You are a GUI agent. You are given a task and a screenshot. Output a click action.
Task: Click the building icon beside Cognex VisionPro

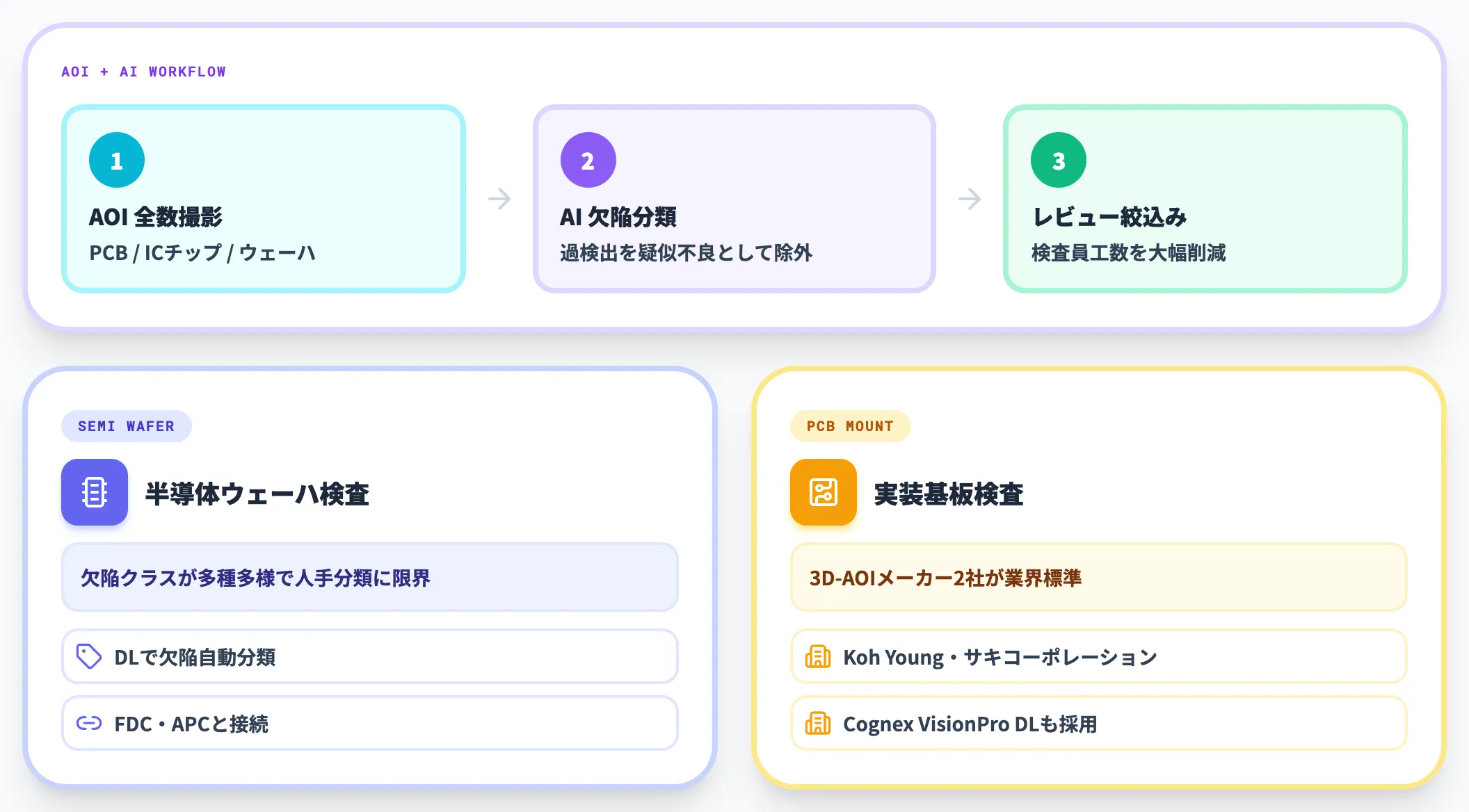818,723
